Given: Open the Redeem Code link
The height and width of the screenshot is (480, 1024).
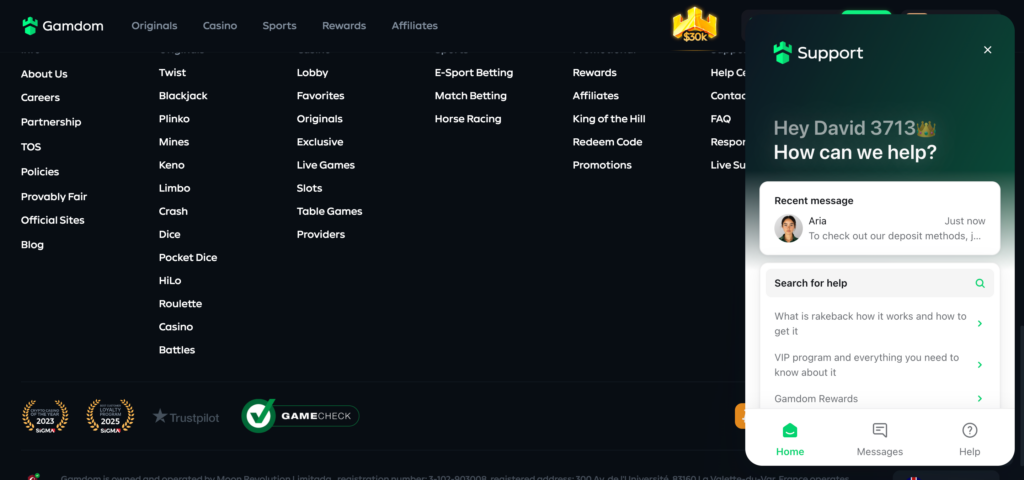Looking at the screenshot, I should coord(607,142).
